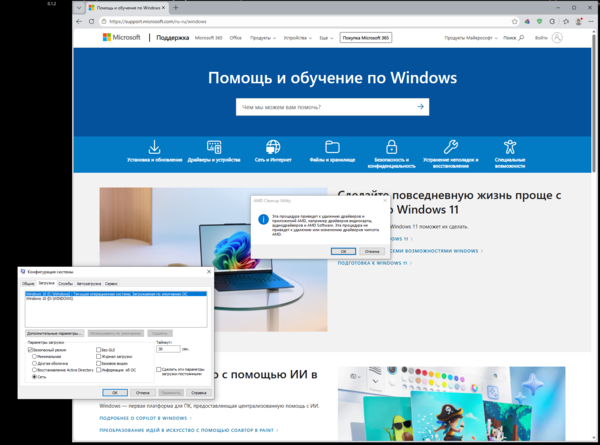Expand the Продукты menu
This screenshot has height=445, width=600.
pyautogui.click(x=263, y=38)
